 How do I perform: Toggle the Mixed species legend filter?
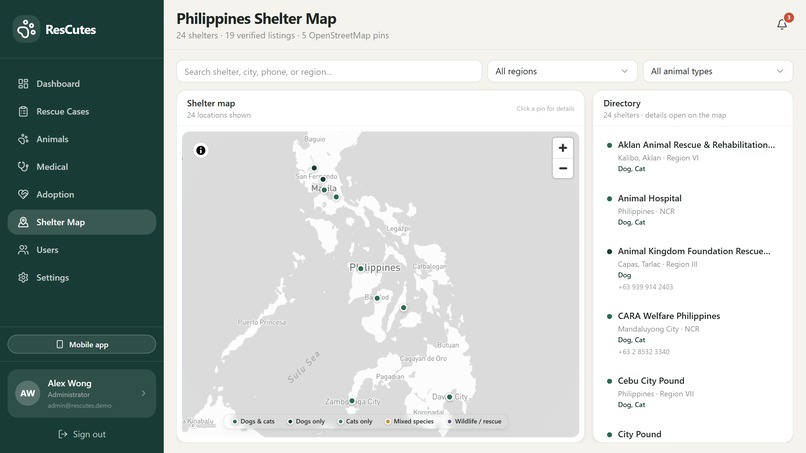(409, 421)
